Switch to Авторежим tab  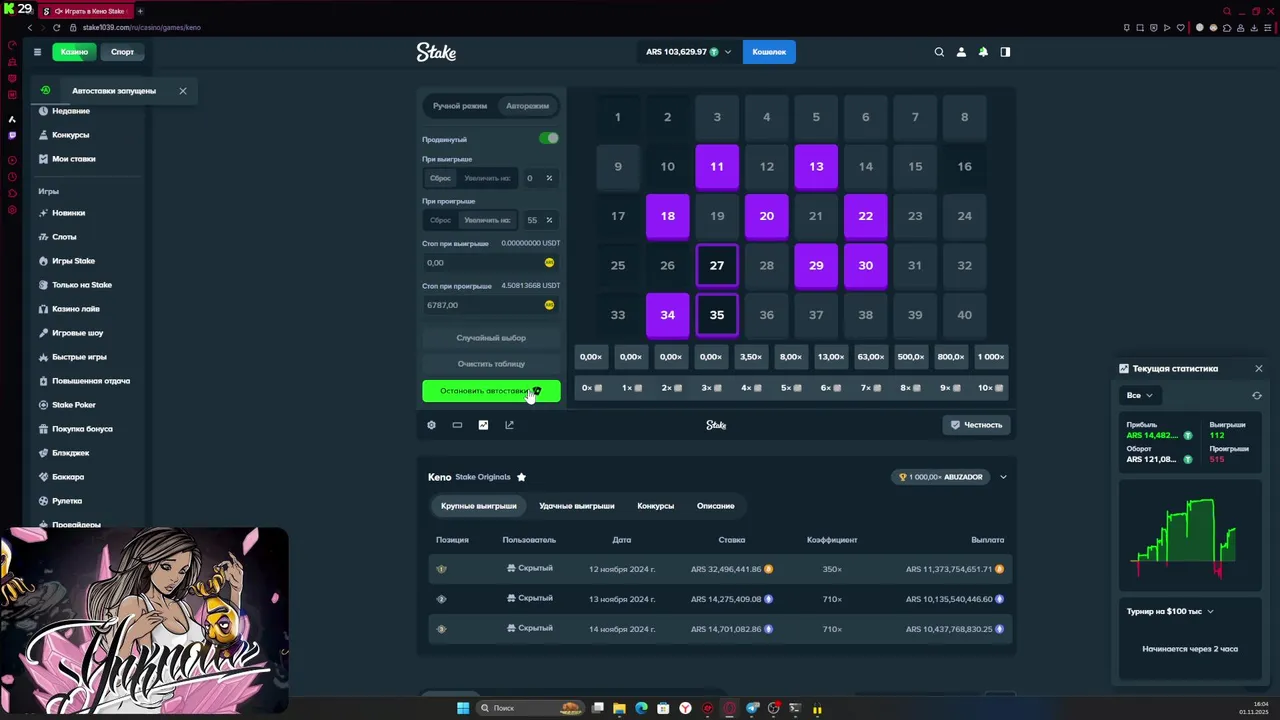[527, 106]
